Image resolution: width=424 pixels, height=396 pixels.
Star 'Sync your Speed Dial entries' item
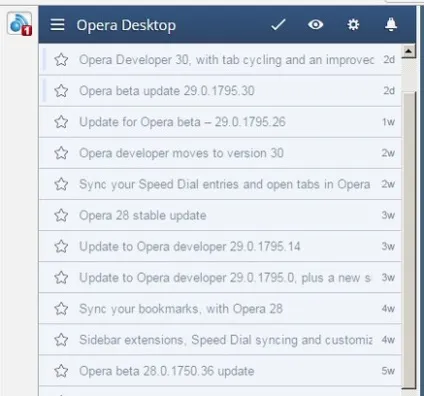(x=61, y=184)
